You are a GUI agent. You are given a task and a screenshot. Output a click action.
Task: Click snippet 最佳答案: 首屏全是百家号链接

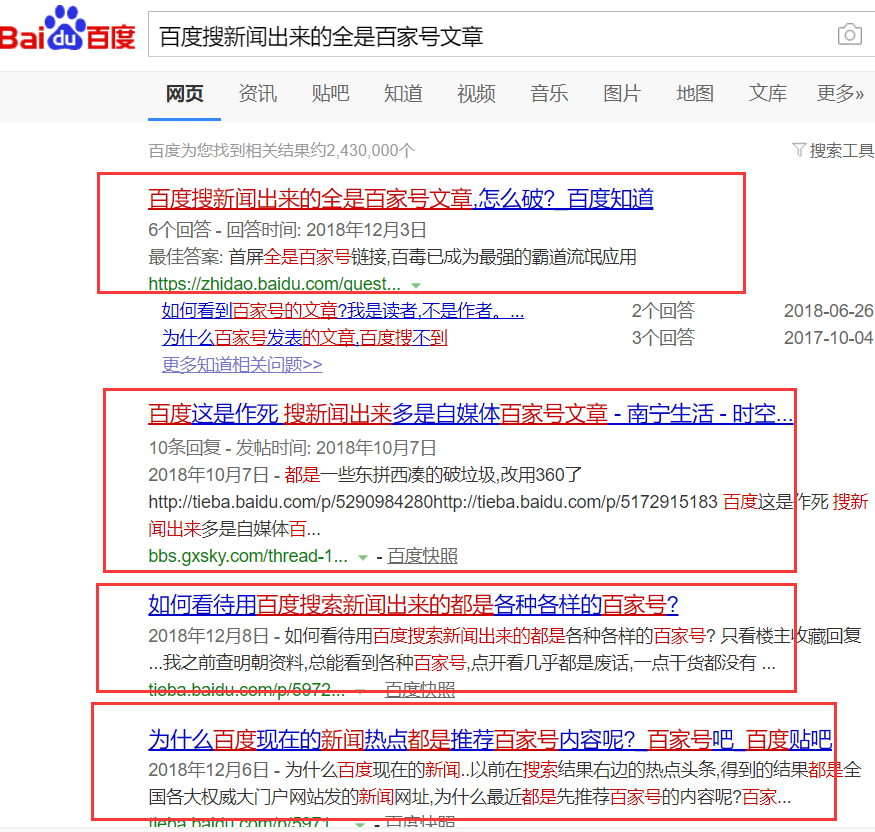[392, 257]
